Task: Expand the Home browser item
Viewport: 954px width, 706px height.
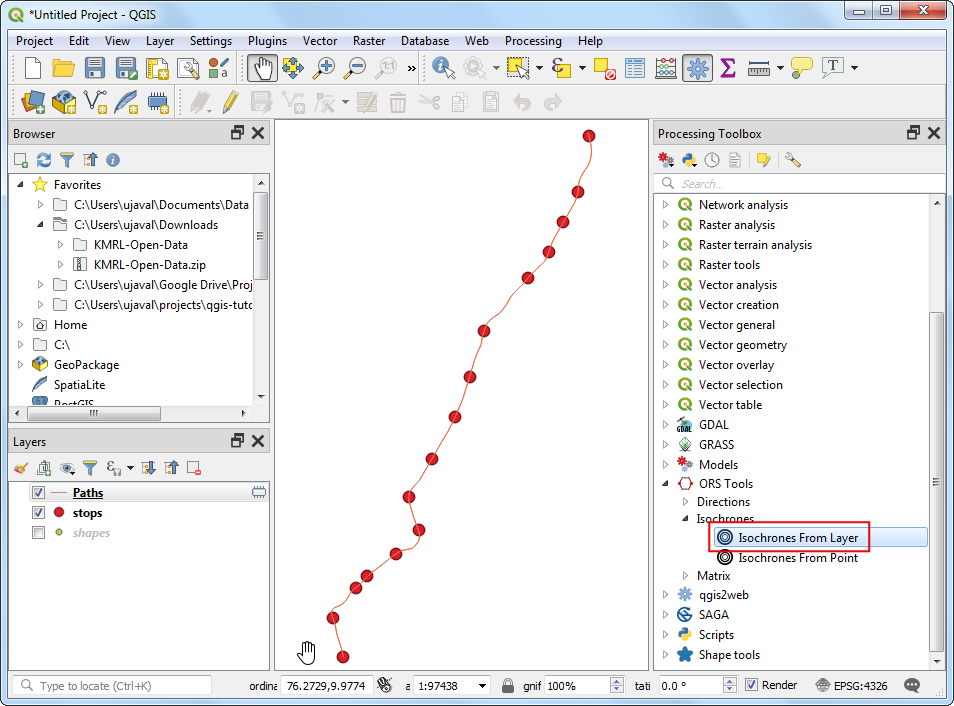Action: tap(20, 324)
